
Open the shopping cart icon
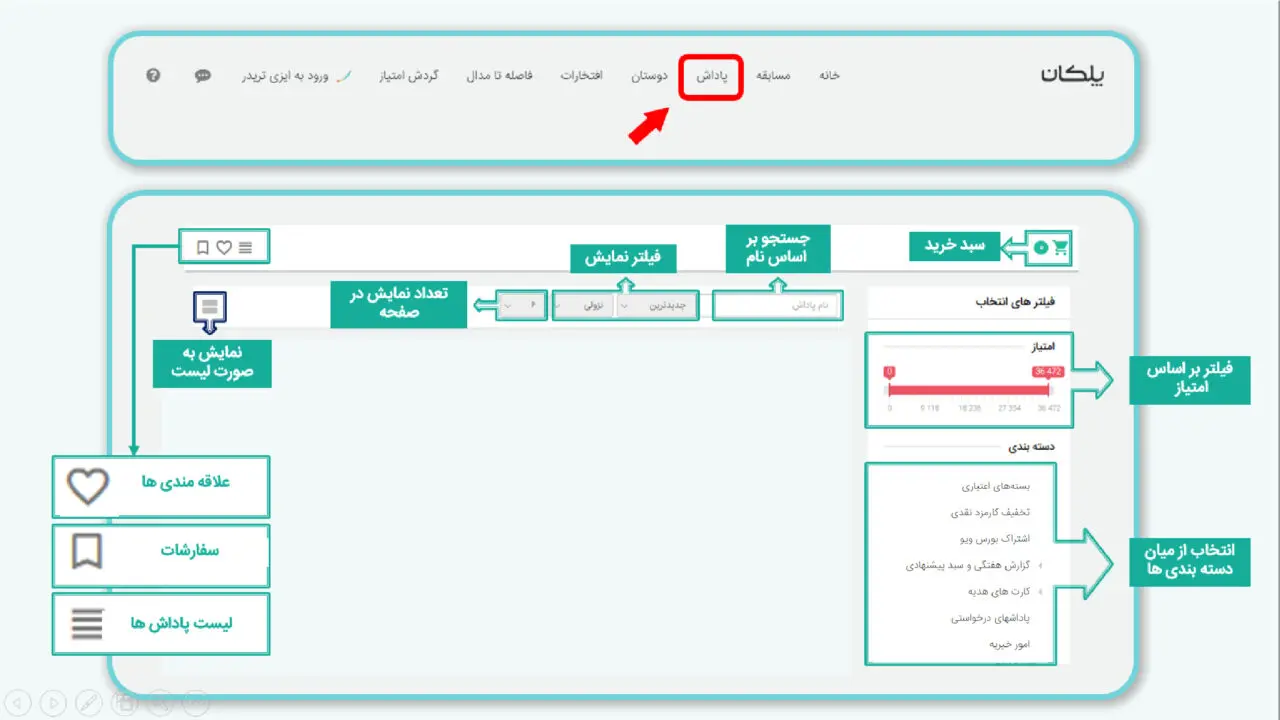click(1059, 248)
